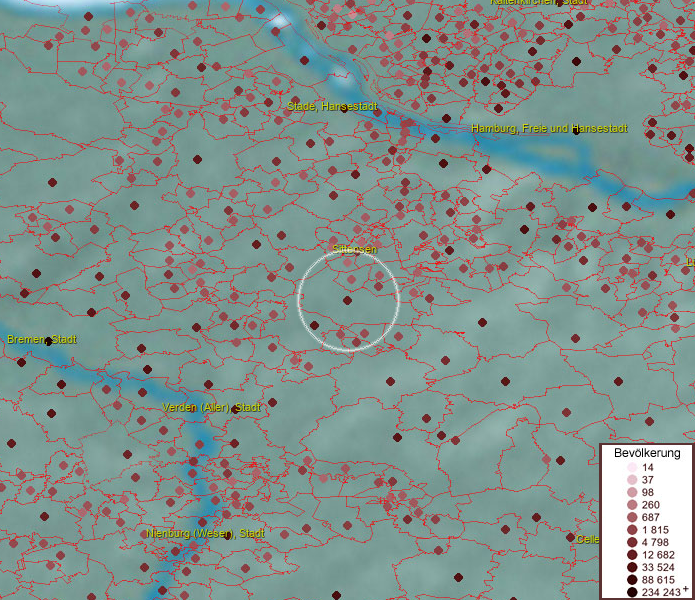The image size is (695, 600).
Task: Click the legend value 12 682
Action: click(x=658, y=555)
